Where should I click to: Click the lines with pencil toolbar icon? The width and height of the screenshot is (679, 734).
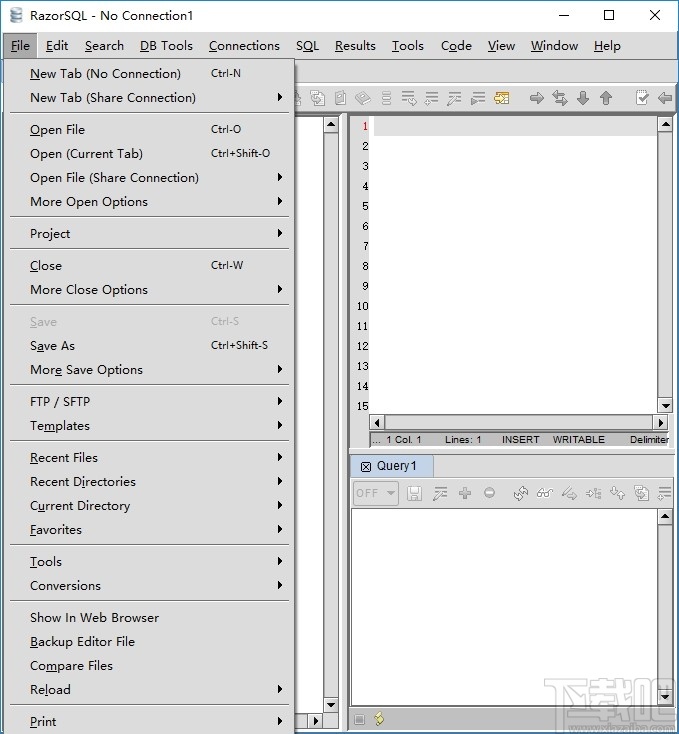(x=454, y=98)
